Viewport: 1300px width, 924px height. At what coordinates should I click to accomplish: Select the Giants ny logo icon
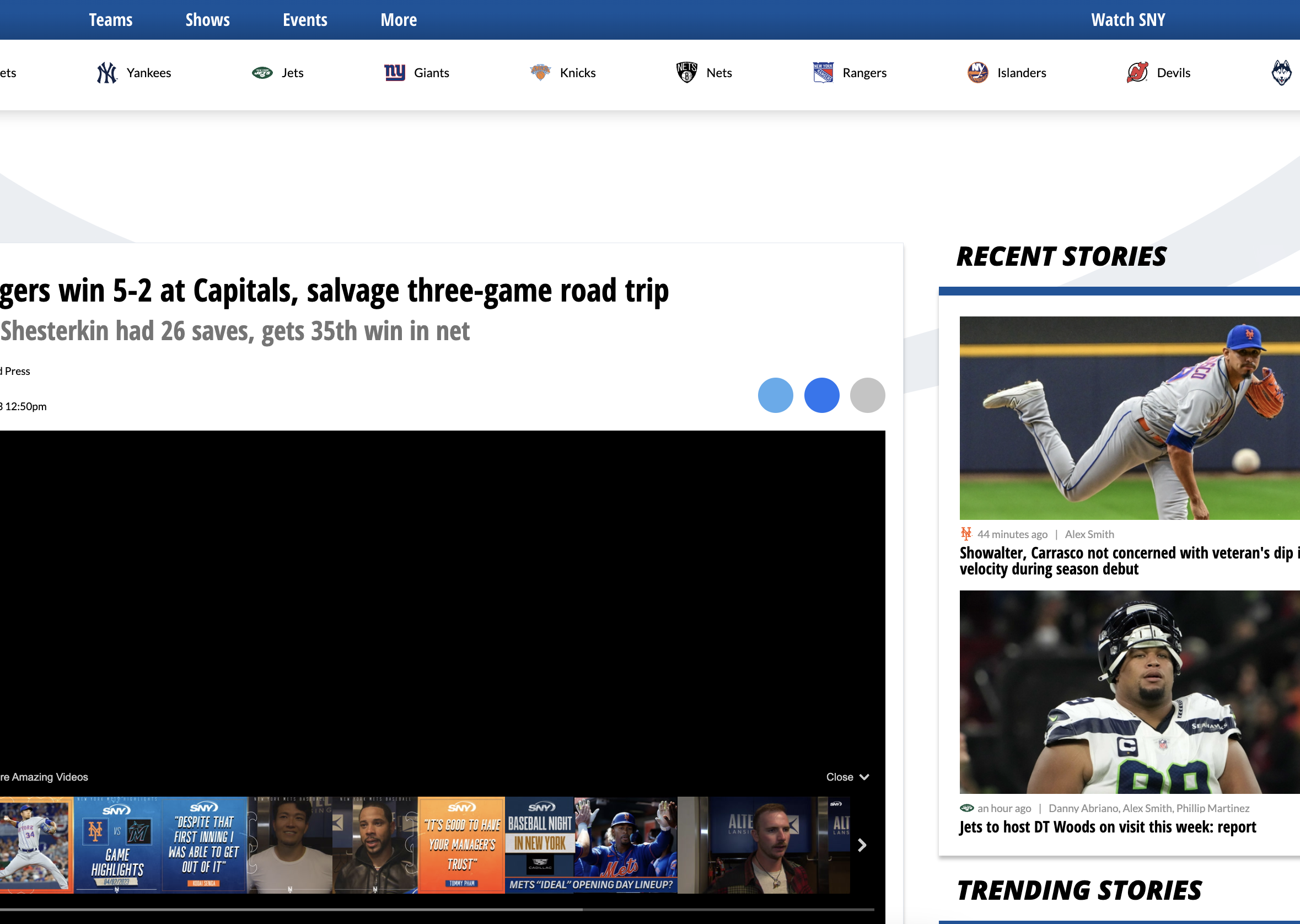(x=394, y=73)
